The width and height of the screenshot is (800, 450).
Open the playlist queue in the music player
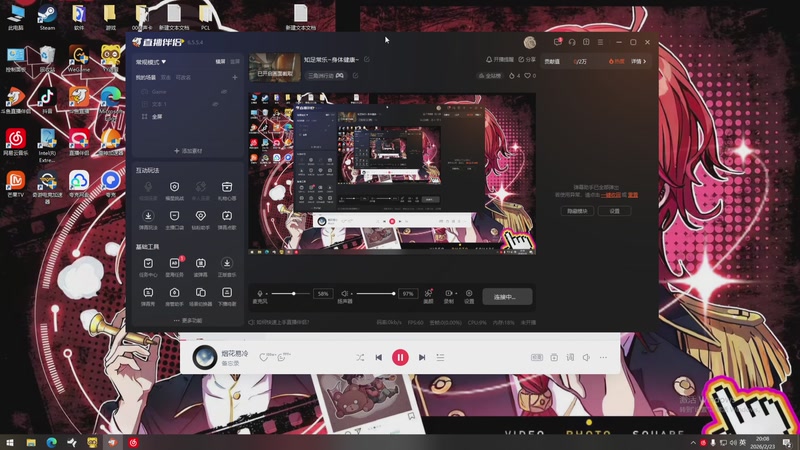point(440,358)
